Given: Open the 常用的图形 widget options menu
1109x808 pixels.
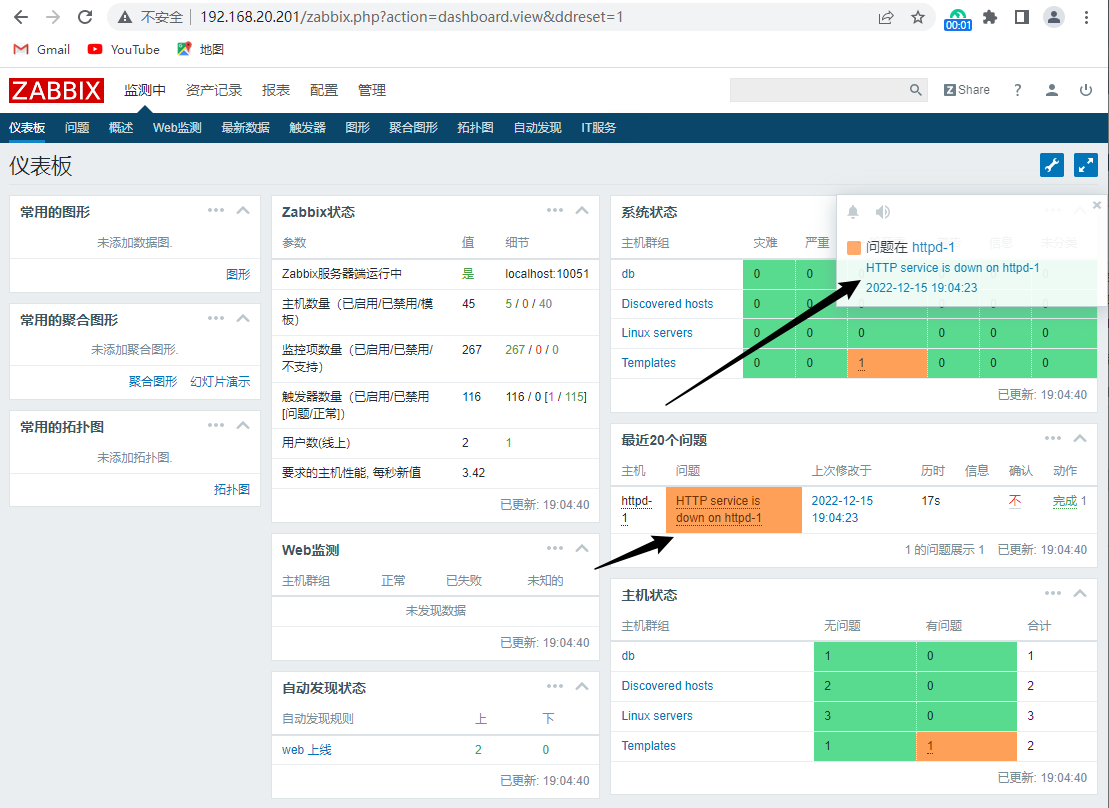Looking at the screenshot, I should coord(216,210).
